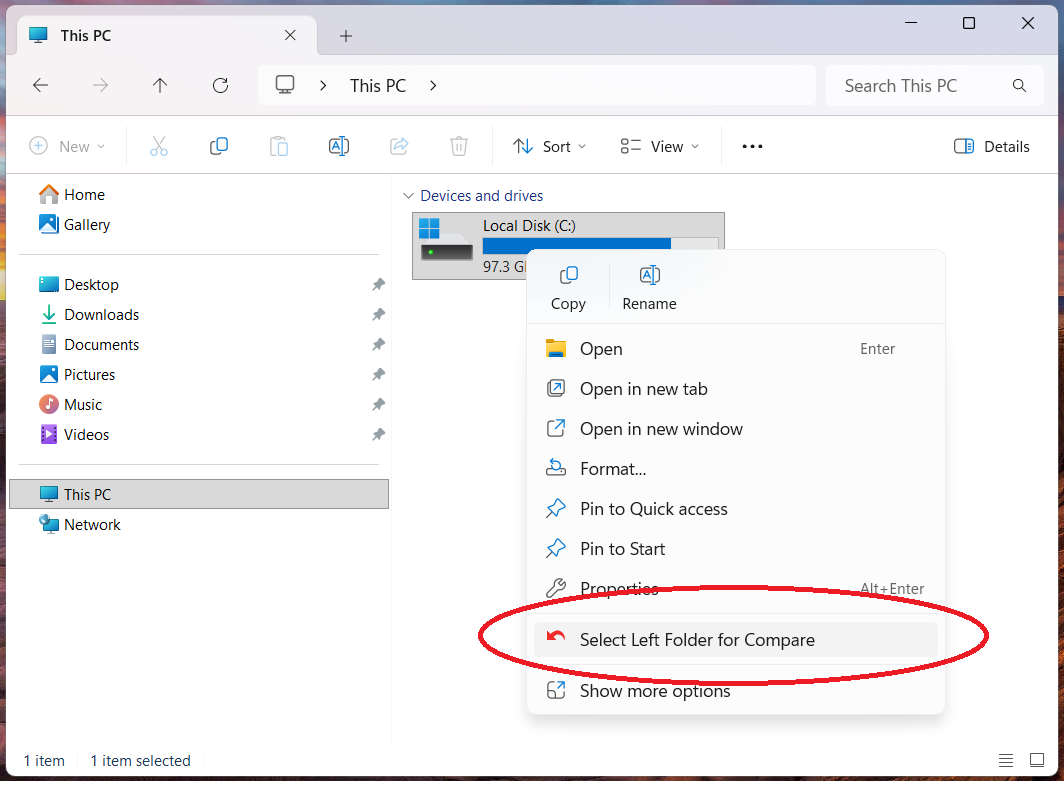Image resolution: width=1064 pixels, height=800 pixels.
Task: Click the chevron before This PC in address bar
Action: click(323, 85)
